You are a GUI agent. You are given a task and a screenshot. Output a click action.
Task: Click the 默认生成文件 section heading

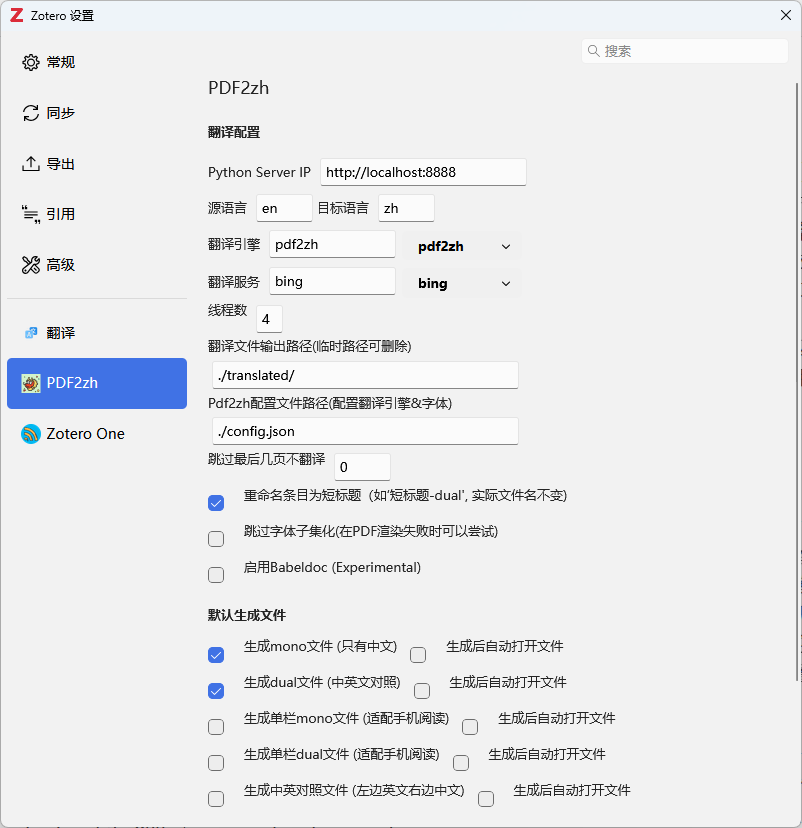pos(247,615)
